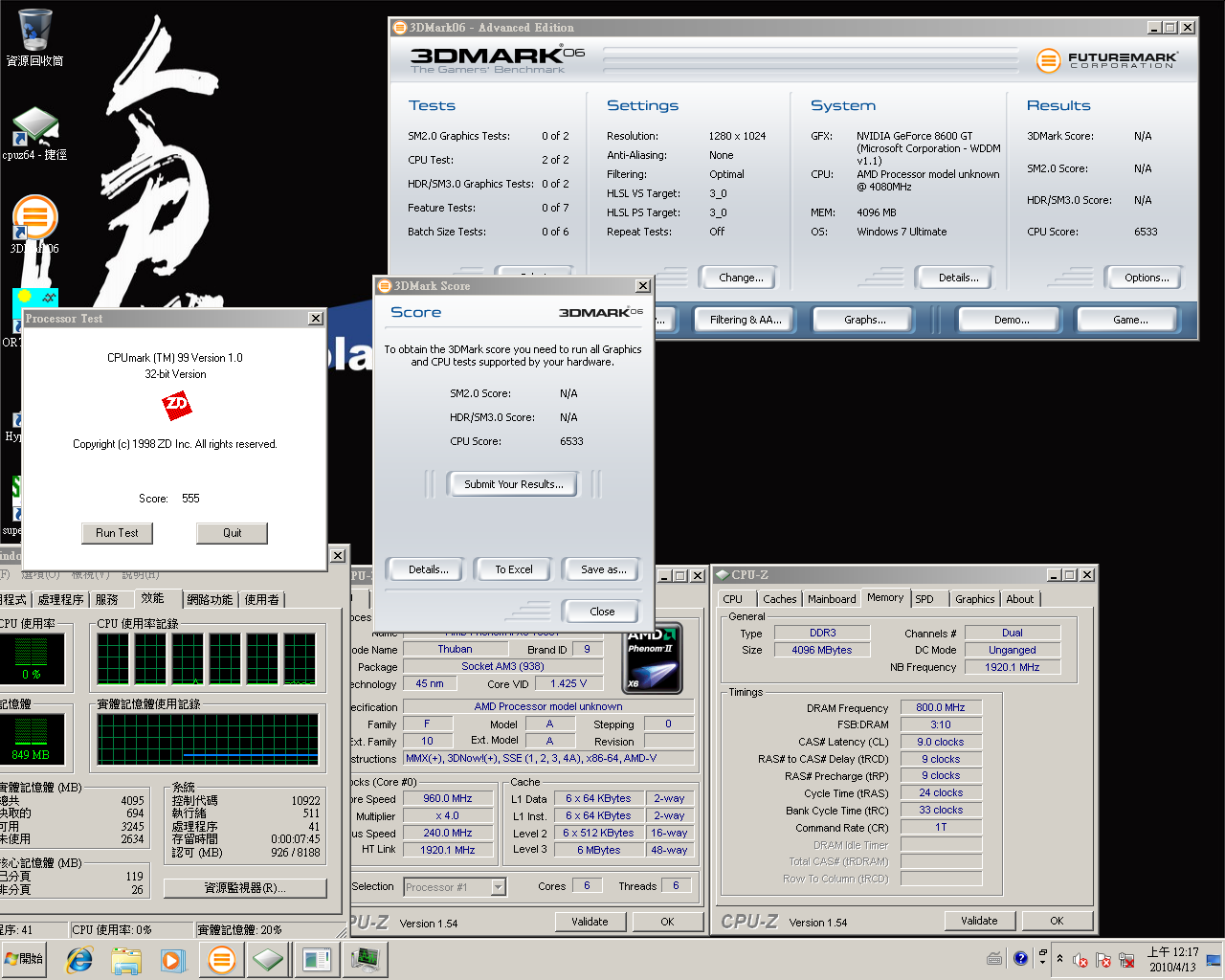Open the clock showing 12:17 in tray
Image resolution: width=1225 pixels, height=980 pixels.
coord(1172,959)
